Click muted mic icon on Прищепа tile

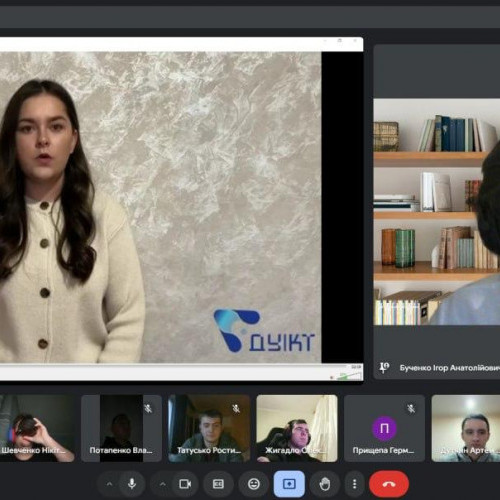(411, 408)
